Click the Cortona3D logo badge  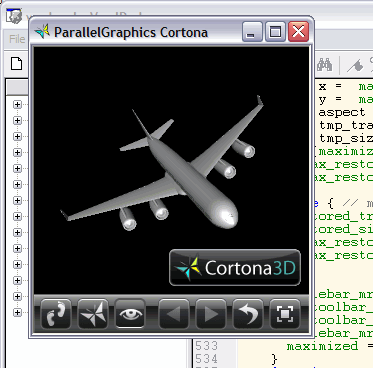tap(235, 268)
